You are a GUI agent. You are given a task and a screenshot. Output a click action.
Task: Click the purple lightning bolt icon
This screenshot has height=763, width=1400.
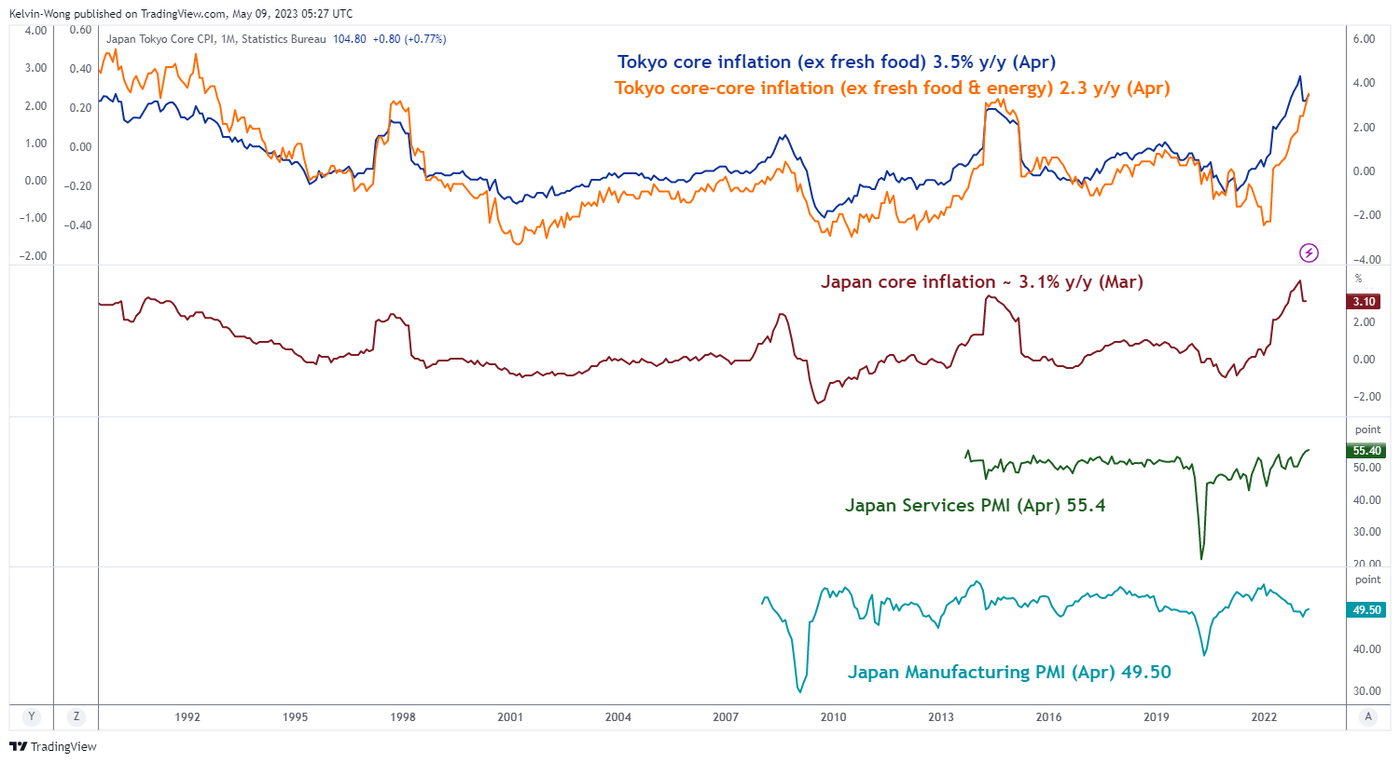pos(1308,253)
